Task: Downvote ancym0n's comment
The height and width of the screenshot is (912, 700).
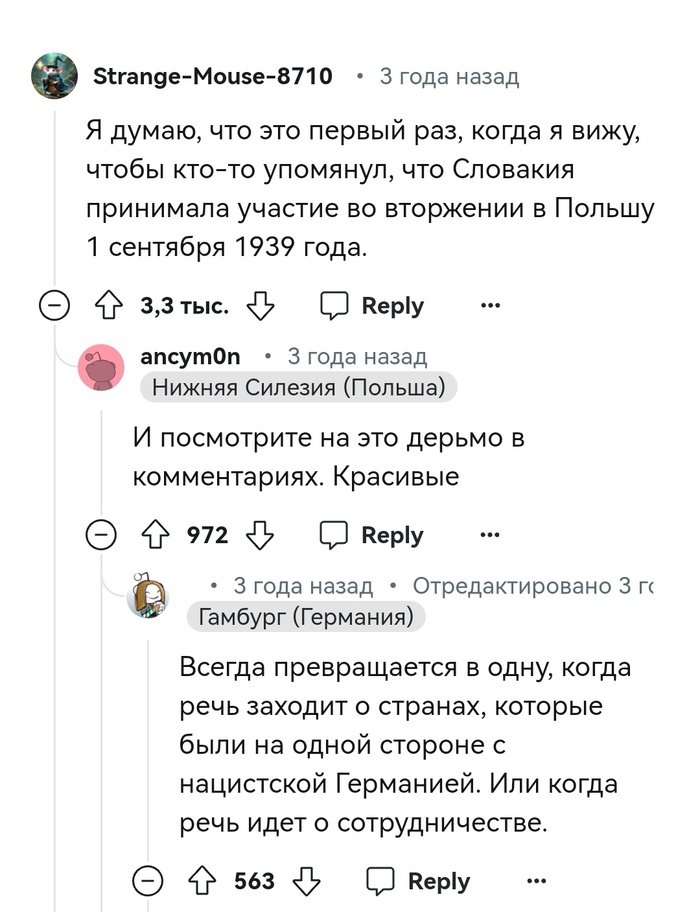Action: 260,536
